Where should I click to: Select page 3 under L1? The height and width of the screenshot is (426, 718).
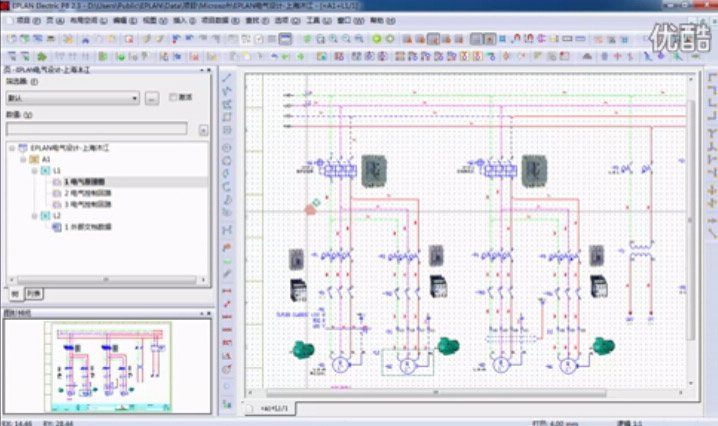click(x=87, y=204)
